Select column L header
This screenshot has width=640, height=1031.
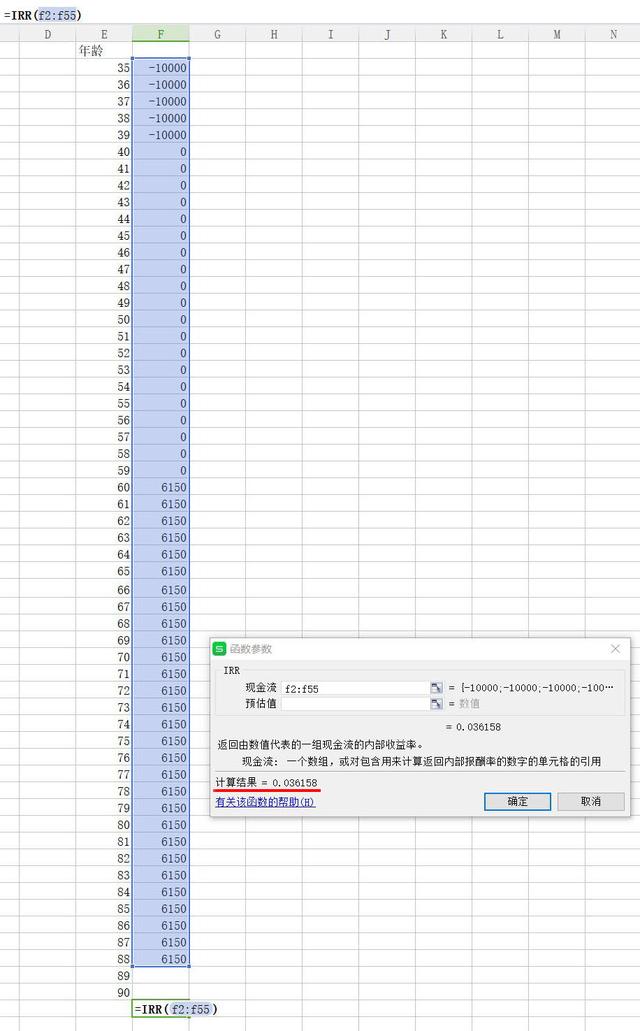[500, 34]
